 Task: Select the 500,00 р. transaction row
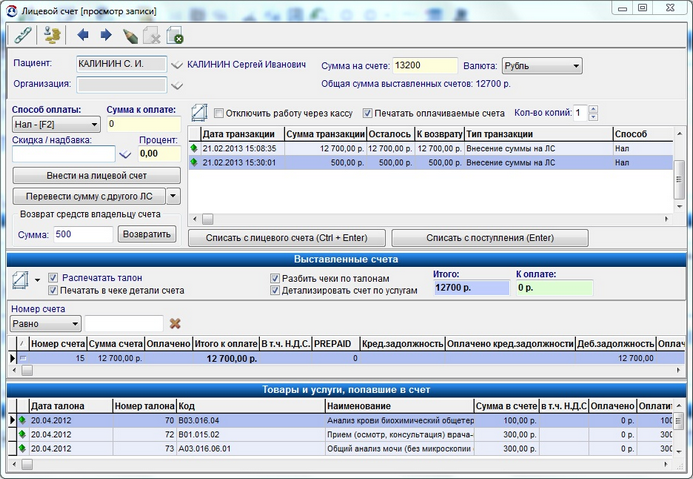(x=431, y=163)
